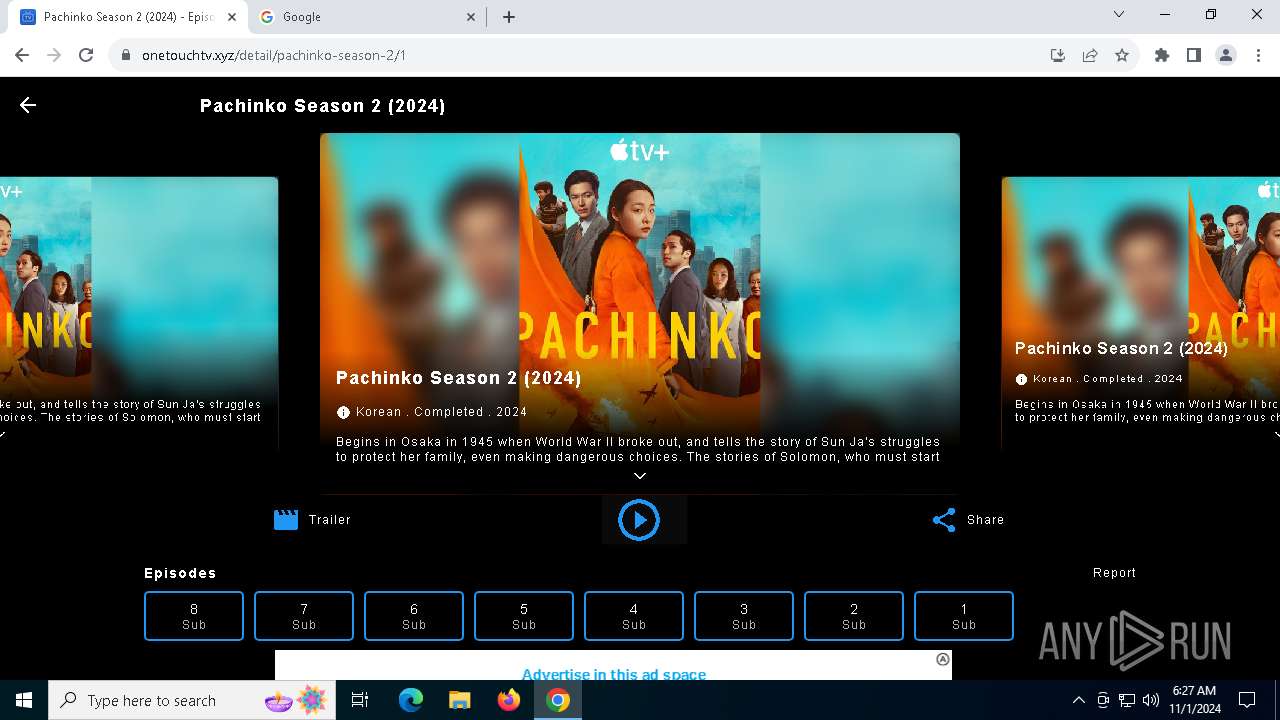This screenshot has width=1280, height=720.
Task: Open the taskbar clock showing 6:27 AM
Action: [x=1195, y=700]
